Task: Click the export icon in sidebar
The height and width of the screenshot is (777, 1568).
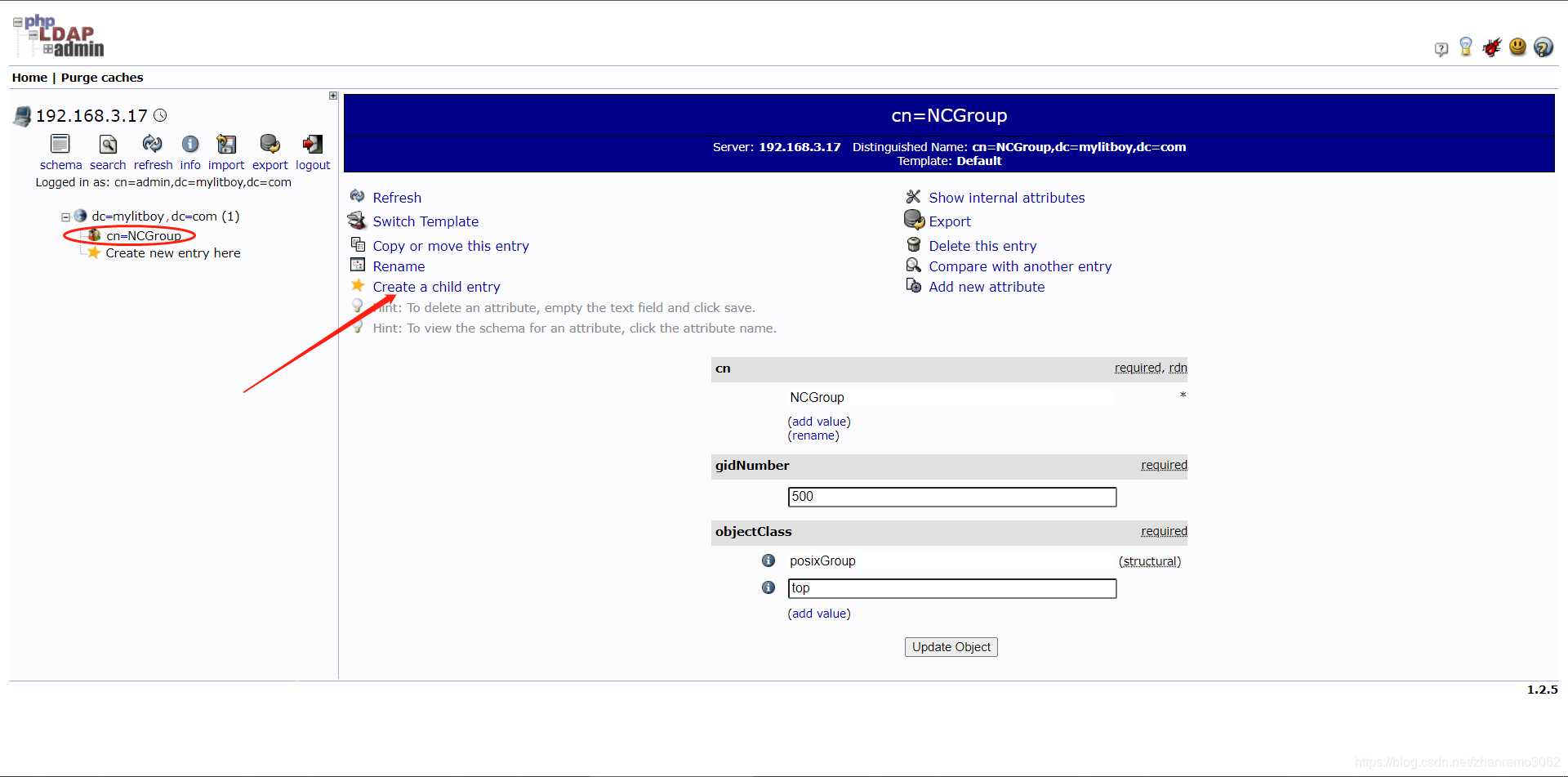Action: tap(269, 144)
